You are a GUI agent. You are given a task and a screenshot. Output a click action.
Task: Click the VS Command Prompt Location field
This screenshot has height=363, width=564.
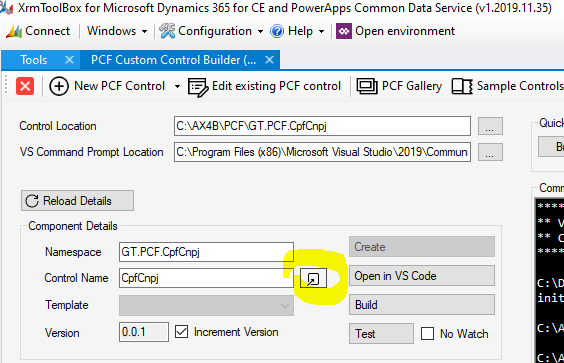(322, 152)
